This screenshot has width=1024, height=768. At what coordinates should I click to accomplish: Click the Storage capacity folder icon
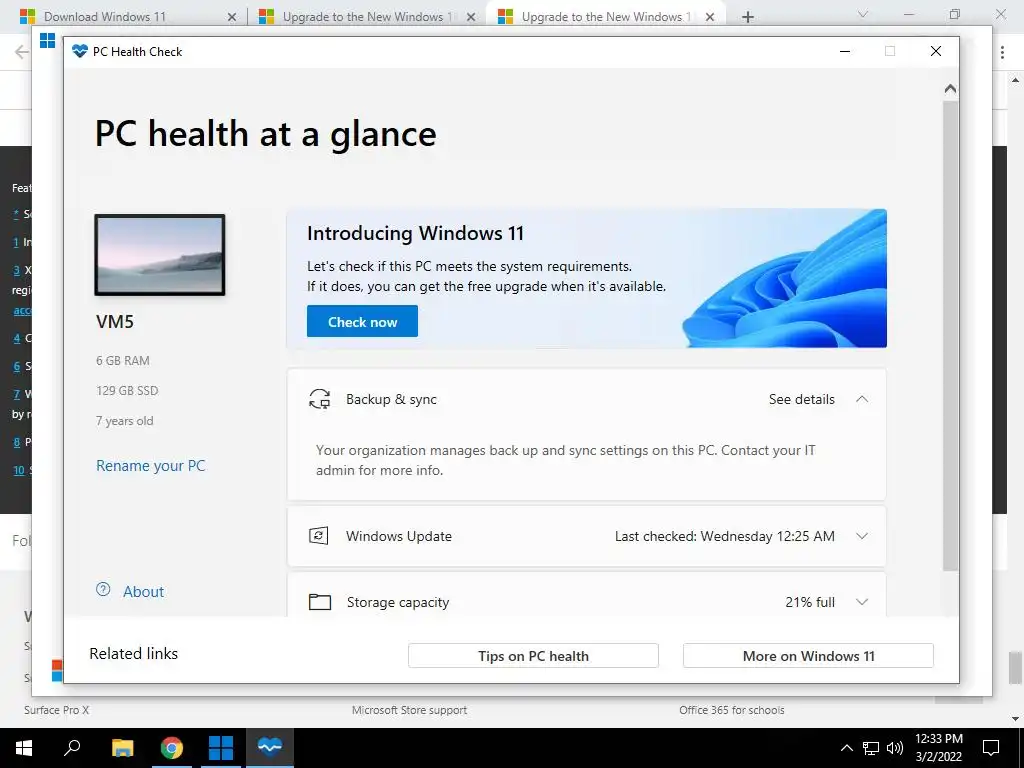[319, 602]
